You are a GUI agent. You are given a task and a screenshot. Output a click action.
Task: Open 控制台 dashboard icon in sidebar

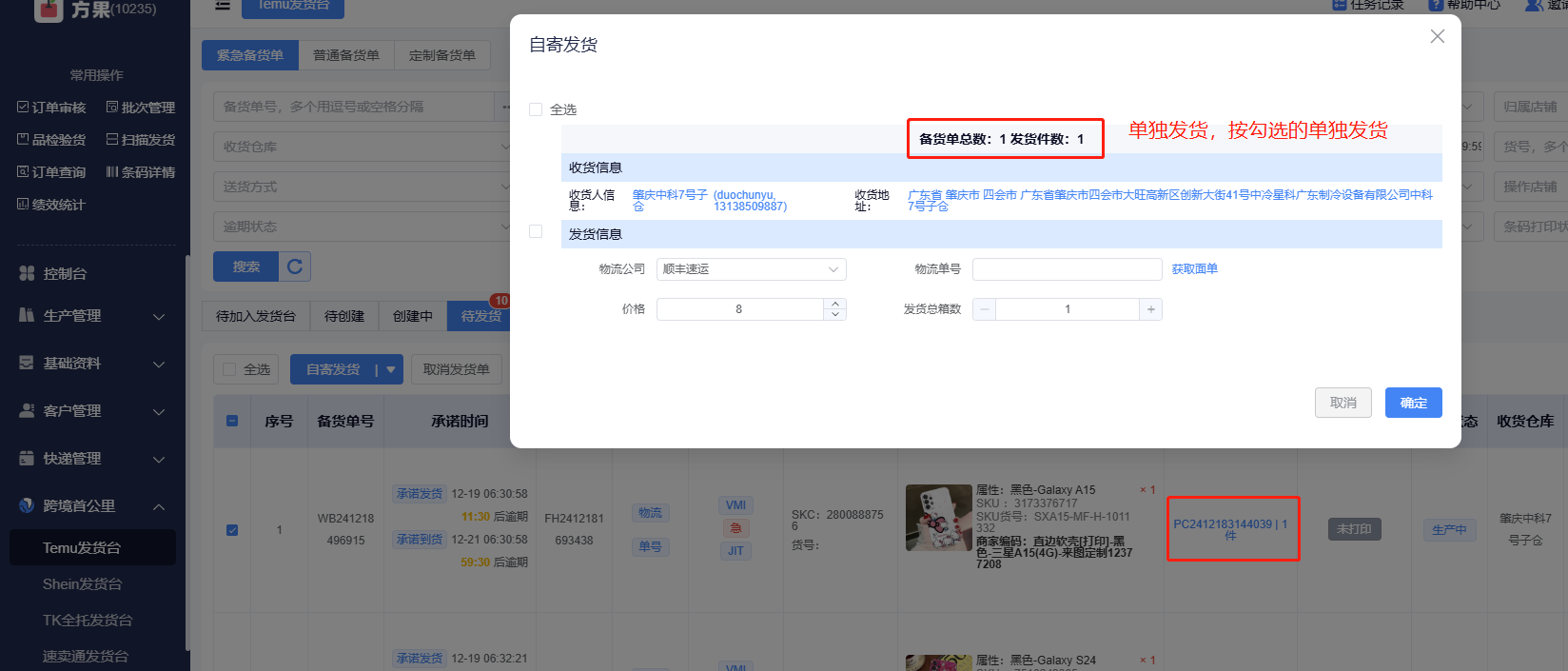[x=27, y=274]
